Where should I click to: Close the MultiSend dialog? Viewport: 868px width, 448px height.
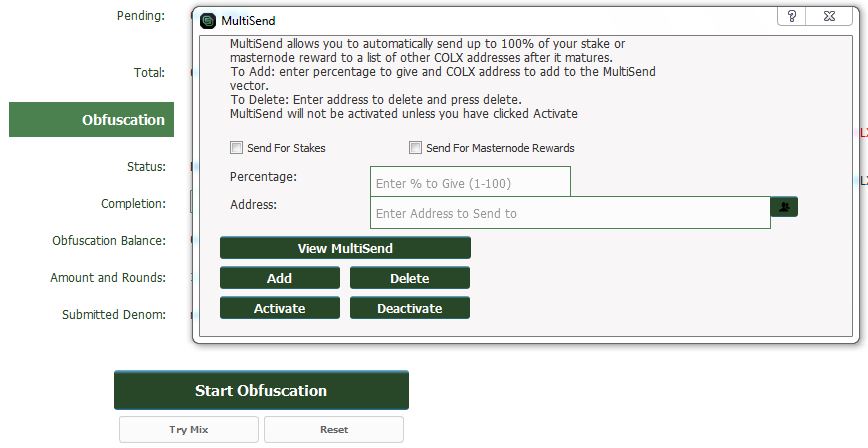[x=829, y=16]
